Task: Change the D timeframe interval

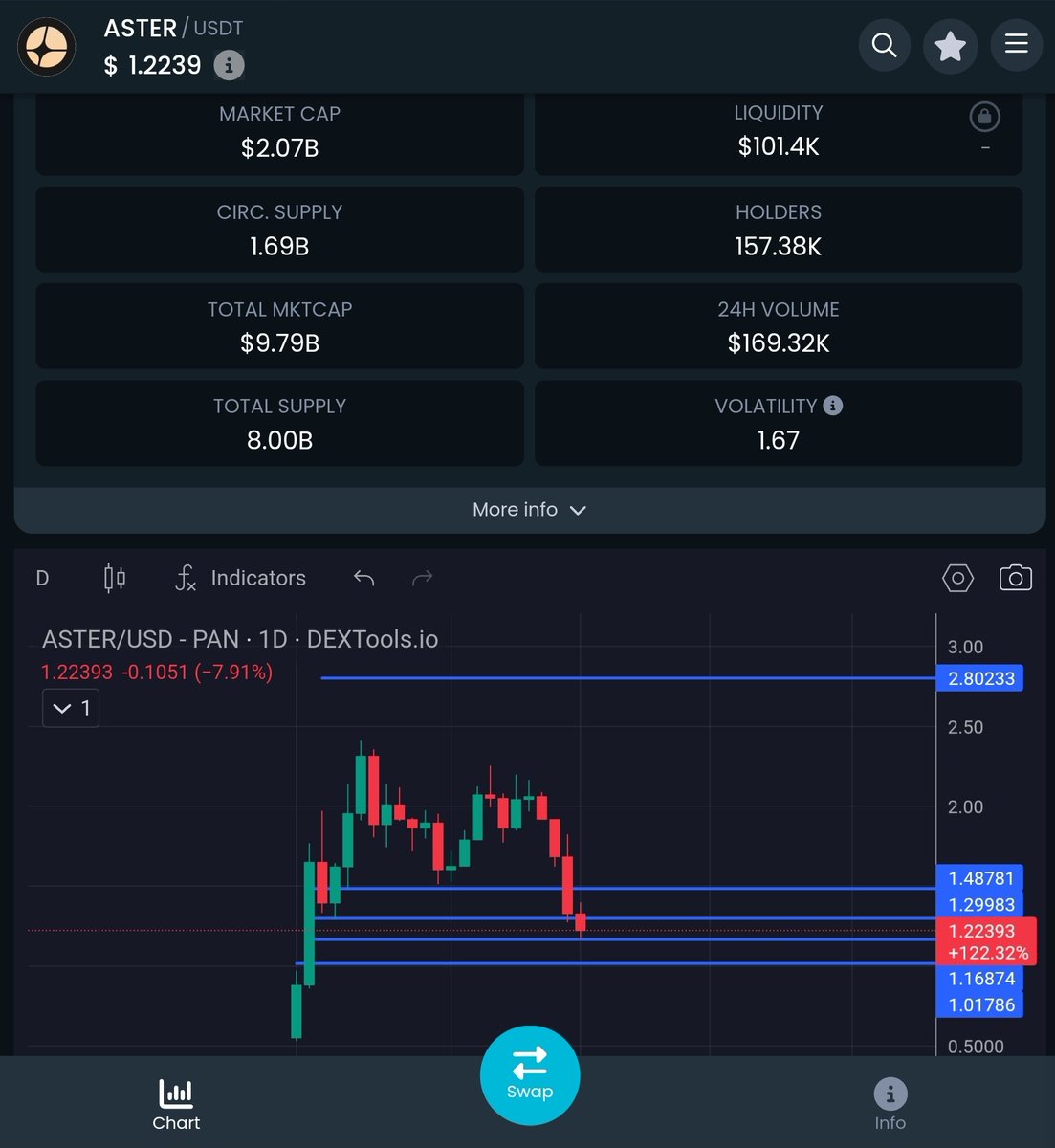Action: point(42,578)
